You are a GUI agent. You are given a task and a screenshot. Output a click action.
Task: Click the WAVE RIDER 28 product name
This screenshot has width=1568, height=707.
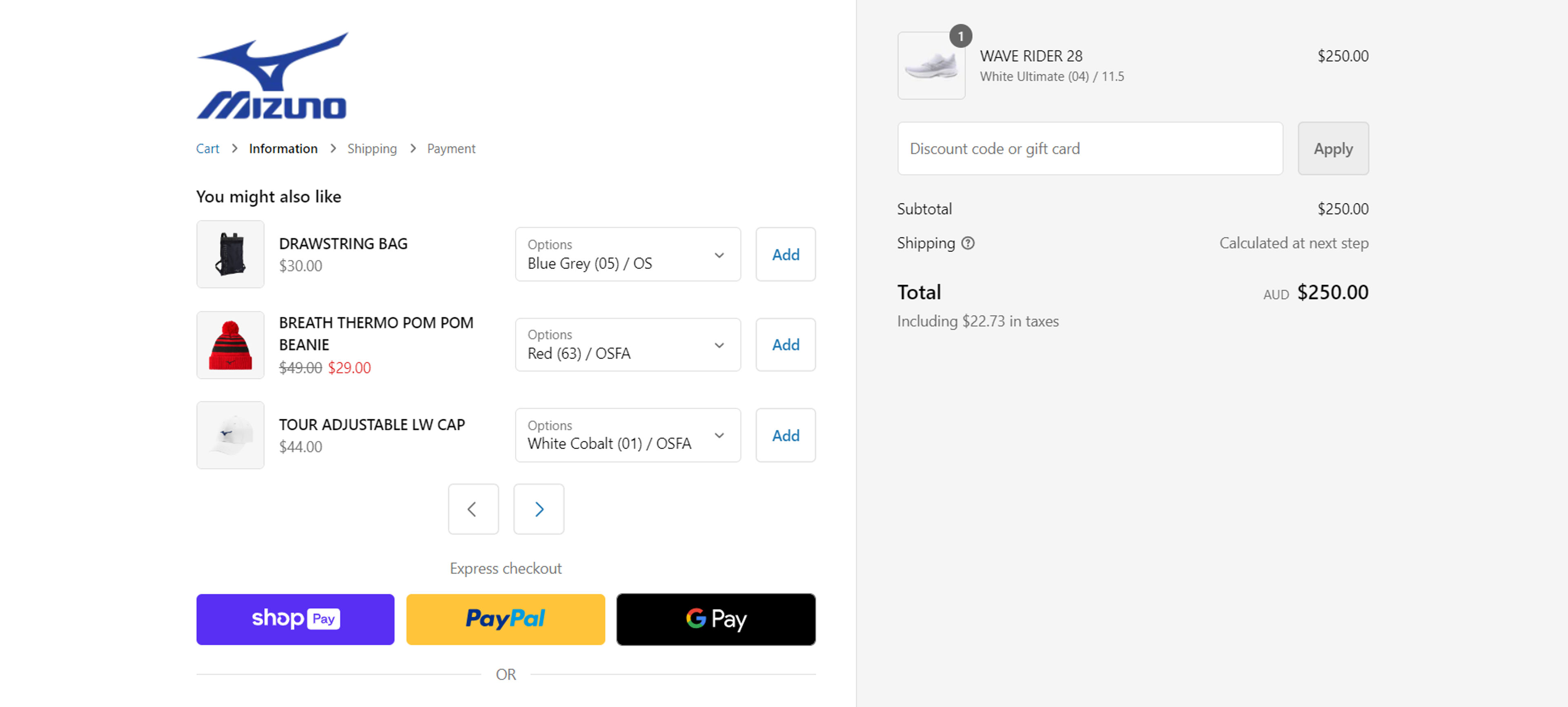1031,56
